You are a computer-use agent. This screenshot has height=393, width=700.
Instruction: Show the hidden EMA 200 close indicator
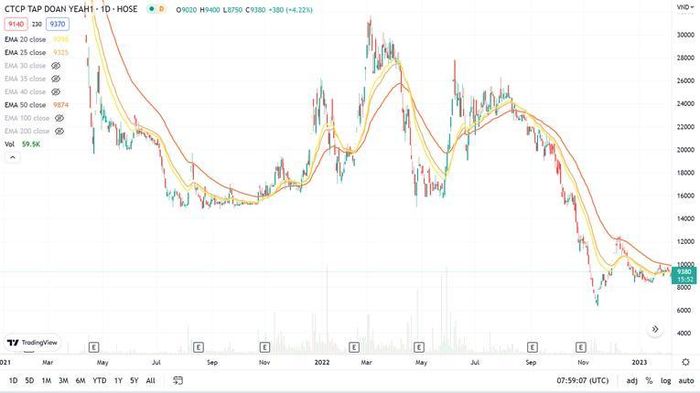point(59,131)
